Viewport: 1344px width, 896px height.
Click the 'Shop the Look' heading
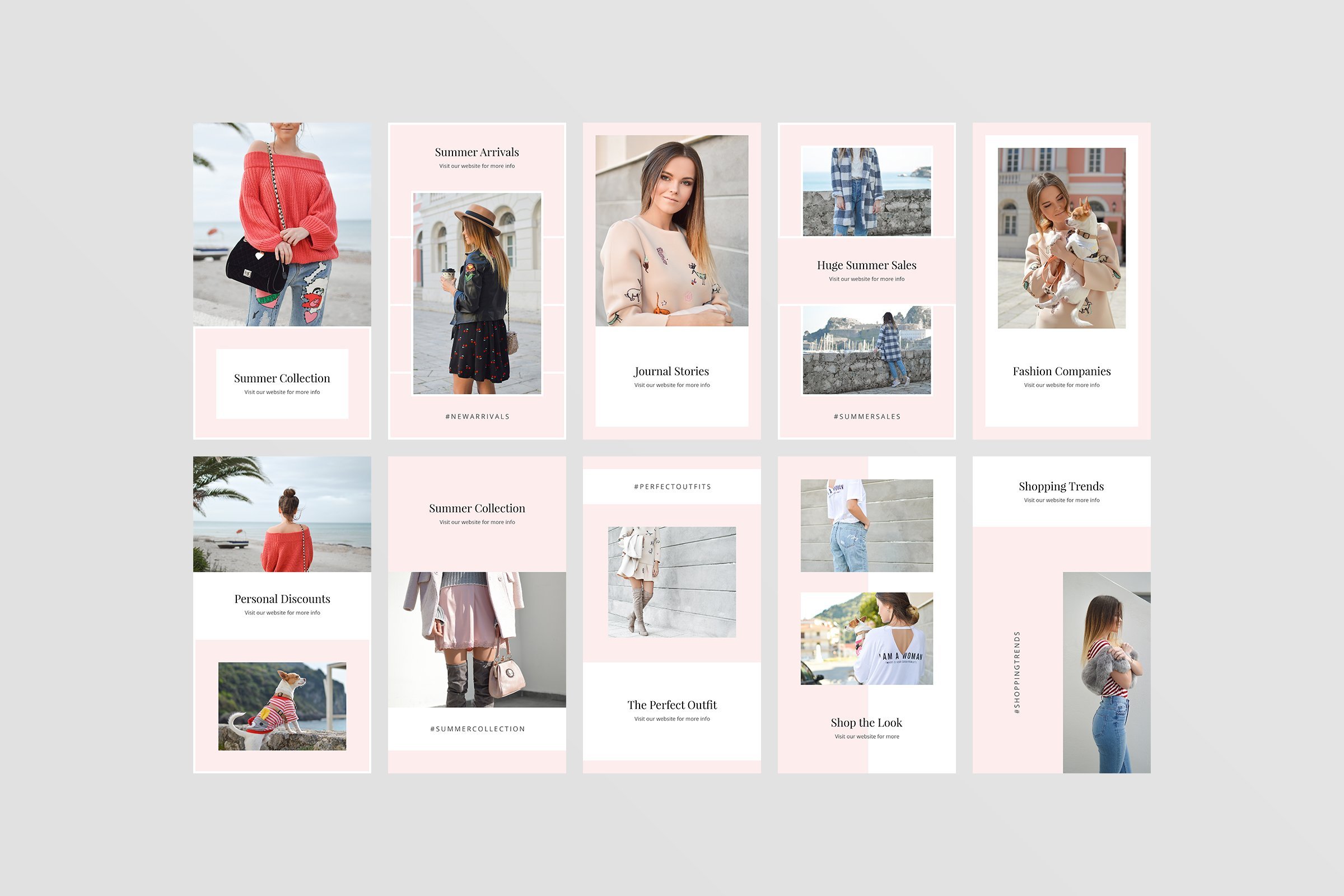tap(867, 723)
